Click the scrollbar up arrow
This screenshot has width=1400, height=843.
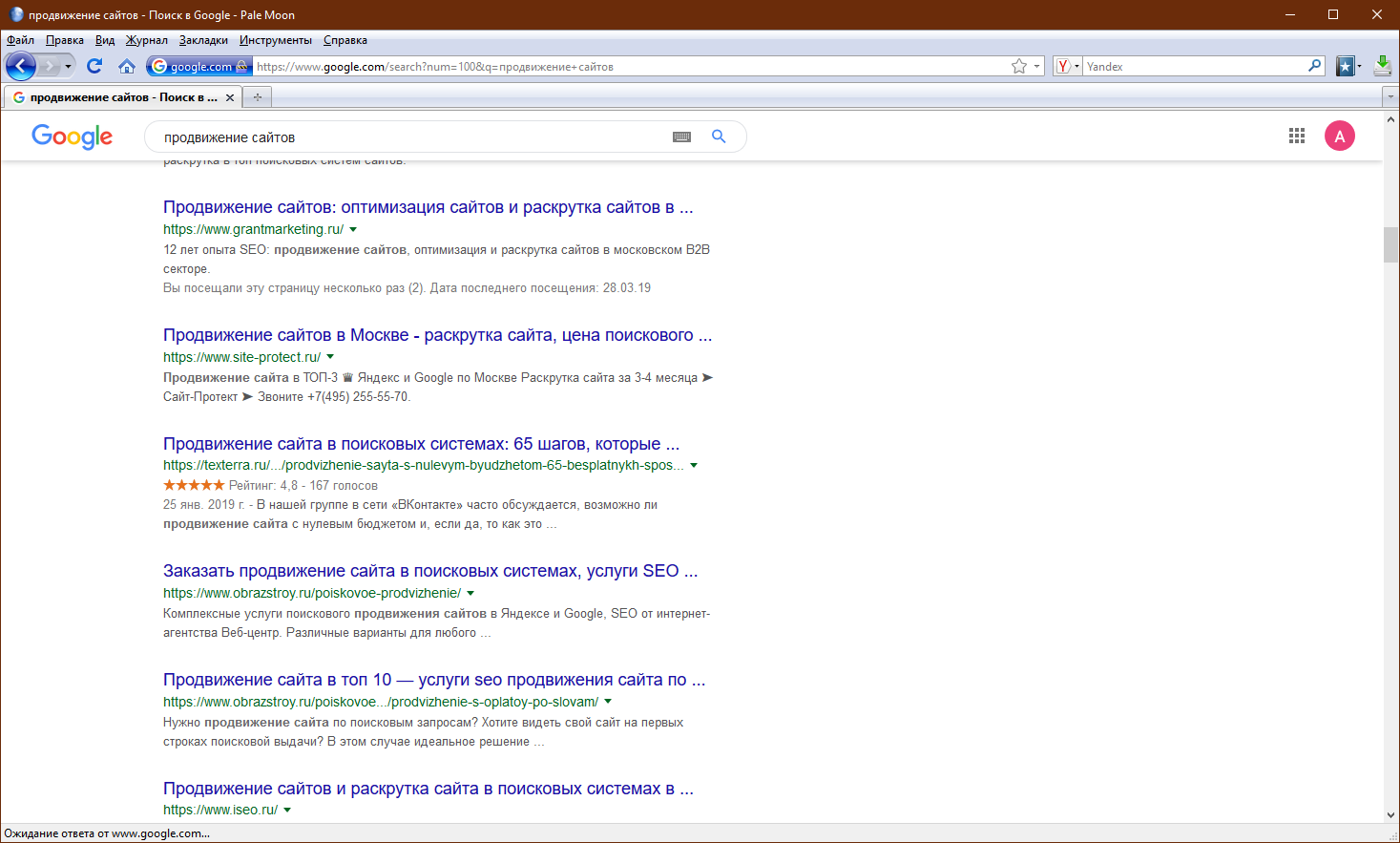[x=1391, y=118]
